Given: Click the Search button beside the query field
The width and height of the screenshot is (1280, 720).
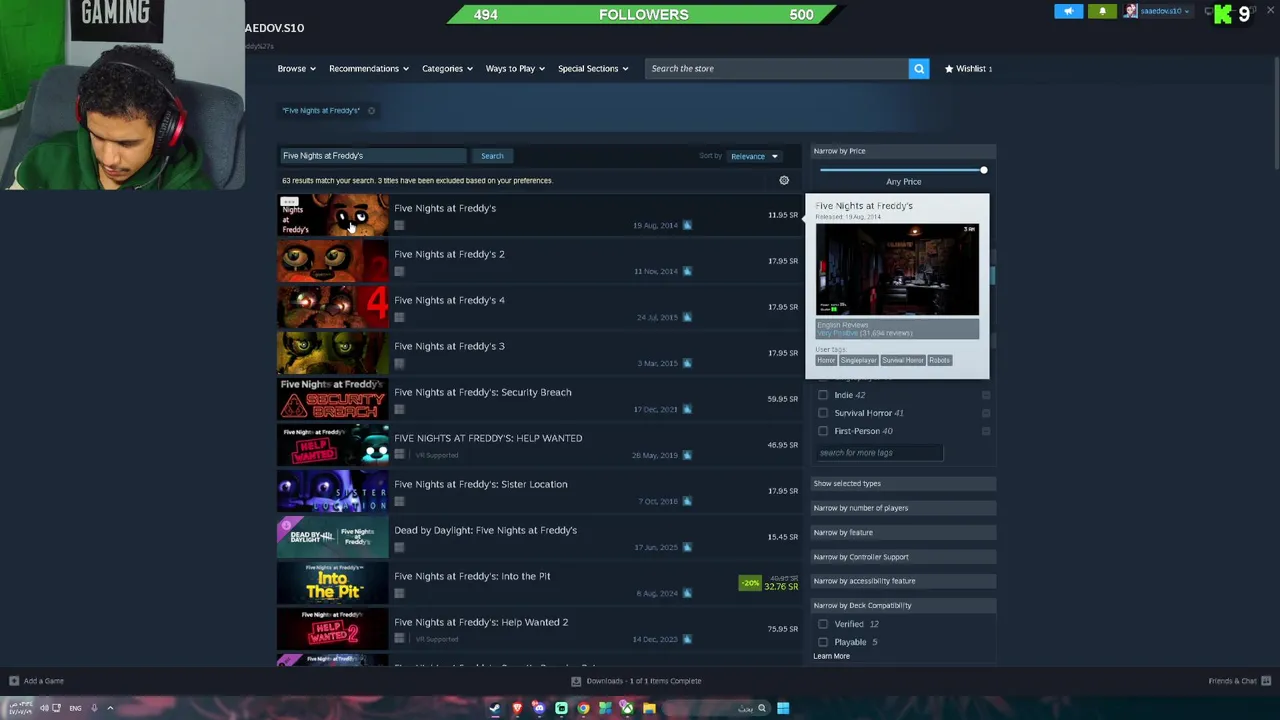Looking at the screenshot, I should click(x=492, y=156).
